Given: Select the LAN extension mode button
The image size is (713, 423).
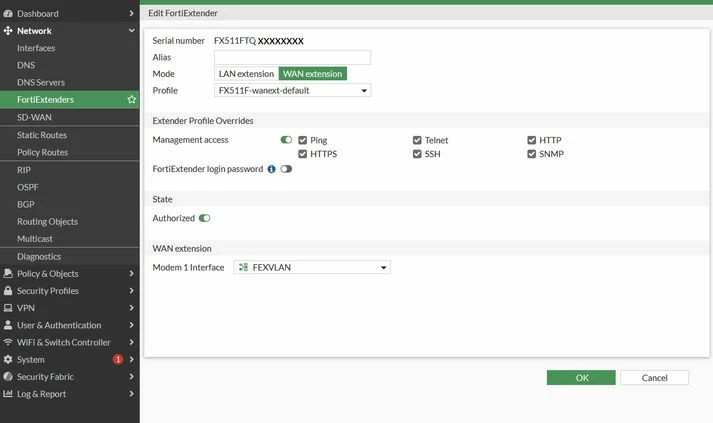Looking at the screenshot, I should pyautogui.click(x=246, y=74).
